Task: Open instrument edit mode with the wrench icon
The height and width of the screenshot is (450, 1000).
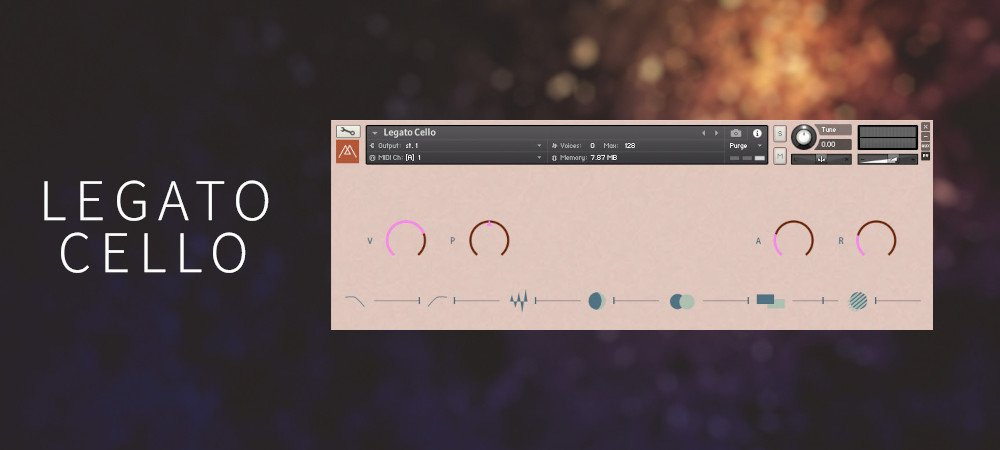Action: click(348, 131)
